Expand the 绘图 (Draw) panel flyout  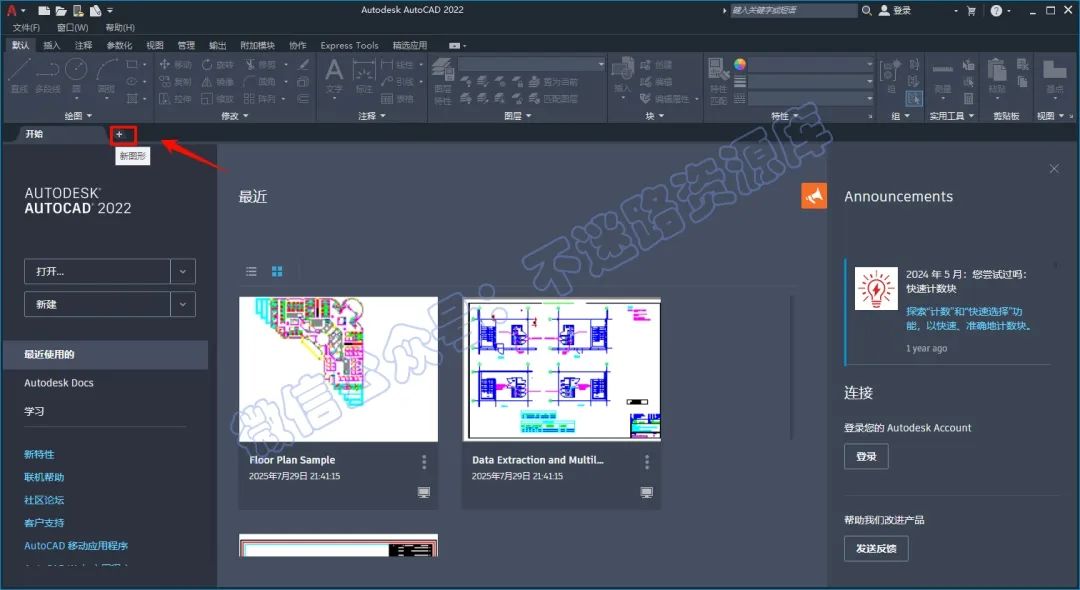point(78,116)
